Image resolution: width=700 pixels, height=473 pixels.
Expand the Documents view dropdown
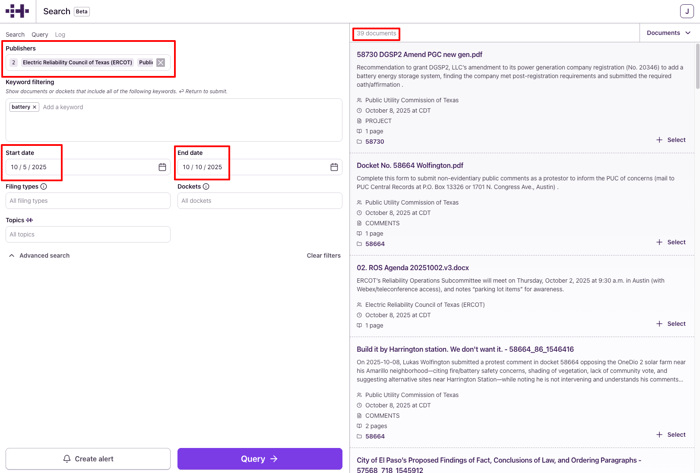point(668,33)
